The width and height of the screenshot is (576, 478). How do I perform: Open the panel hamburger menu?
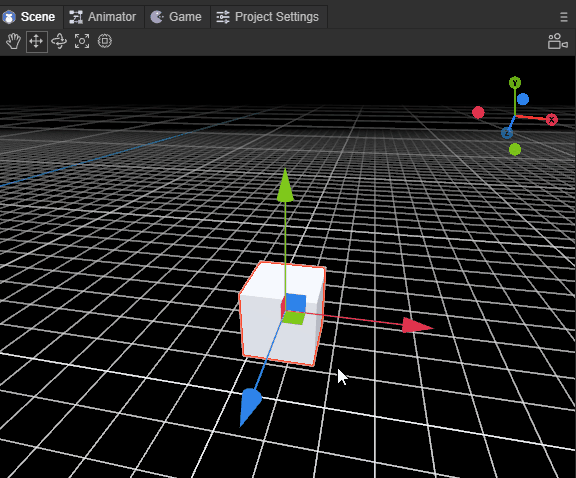pyautogui.click(x=564, y=17)
